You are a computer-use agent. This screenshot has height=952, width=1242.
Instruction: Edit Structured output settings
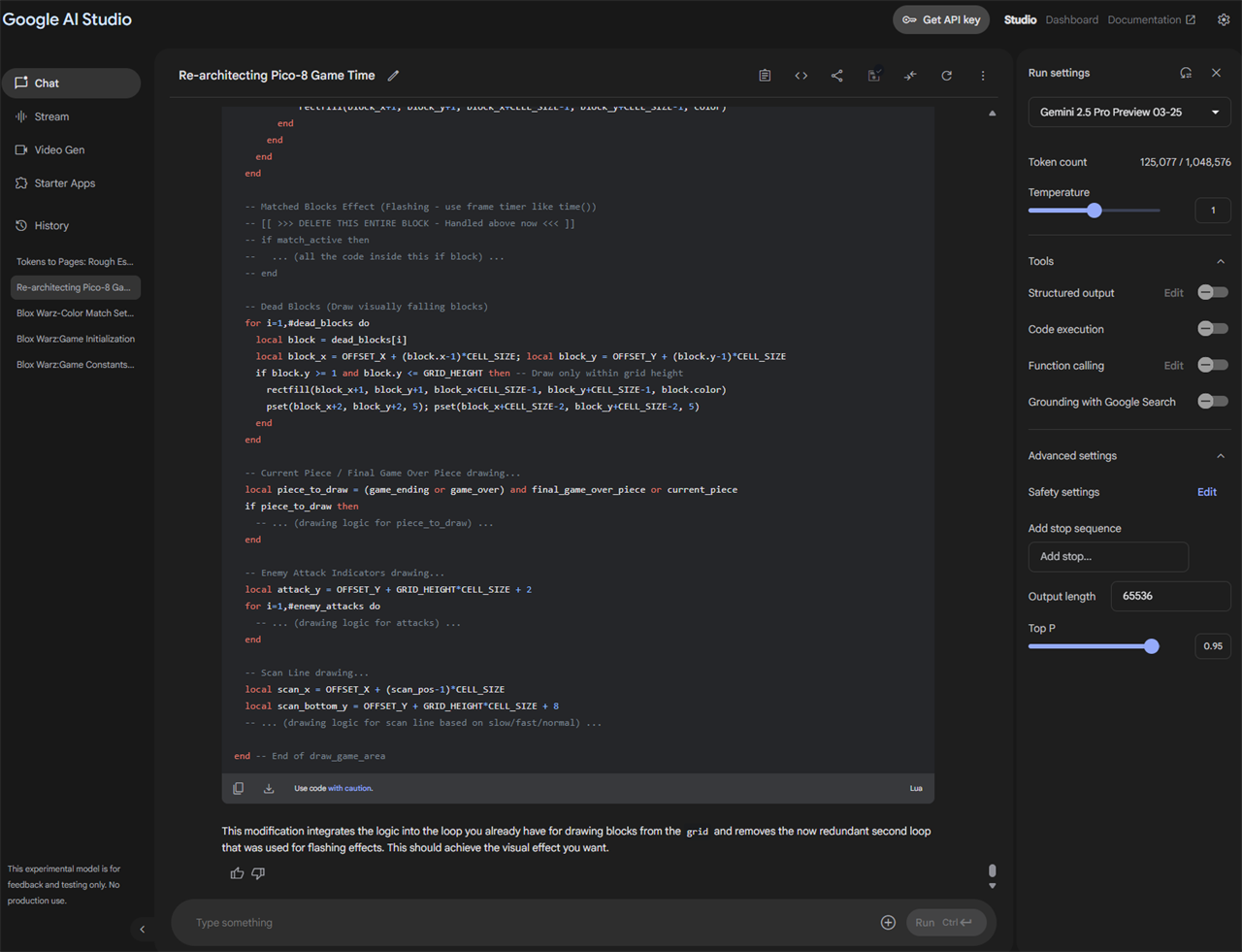click(1173, 293)
